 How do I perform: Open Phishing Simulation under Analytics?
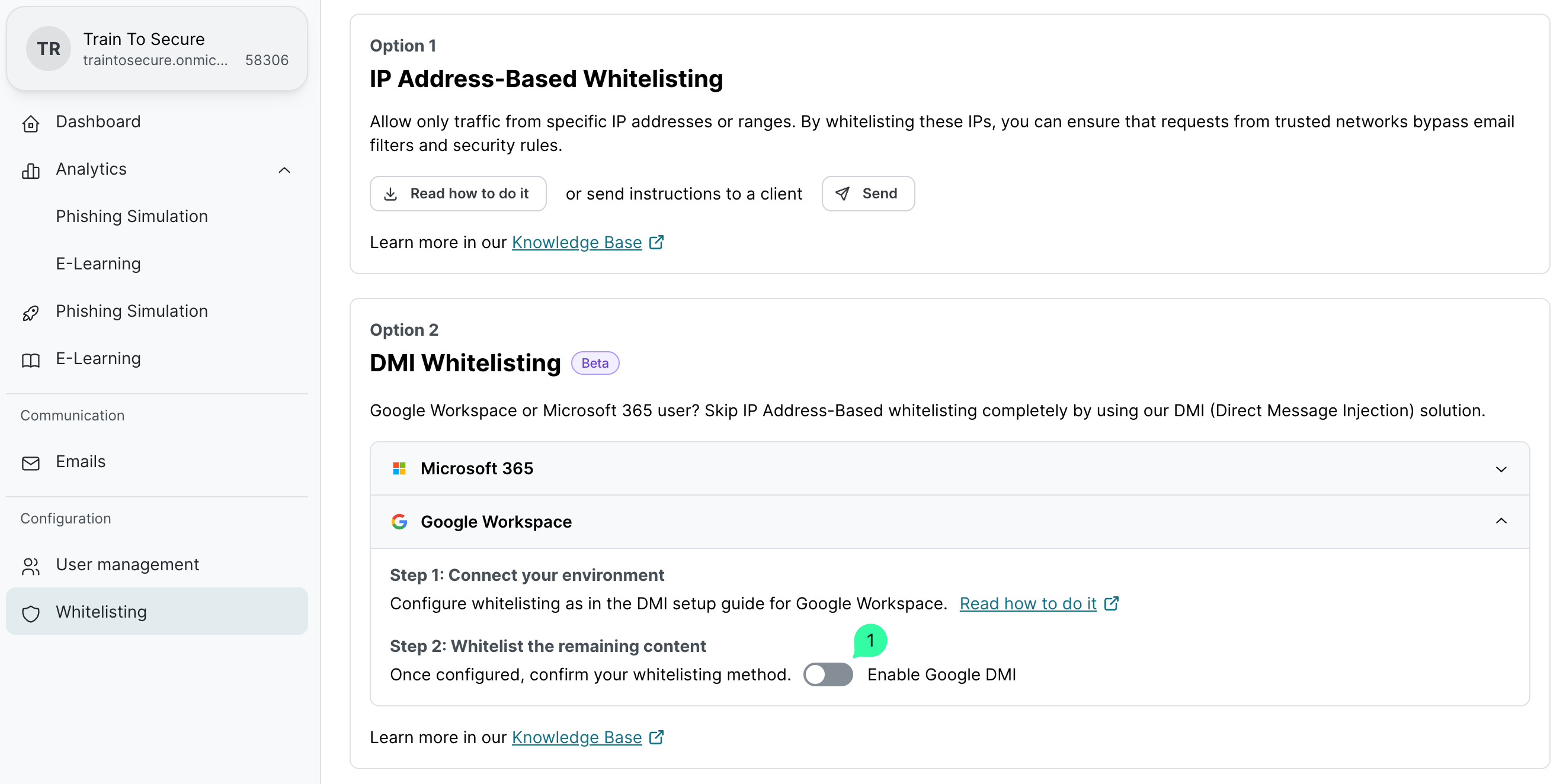(x=132, y=217)
